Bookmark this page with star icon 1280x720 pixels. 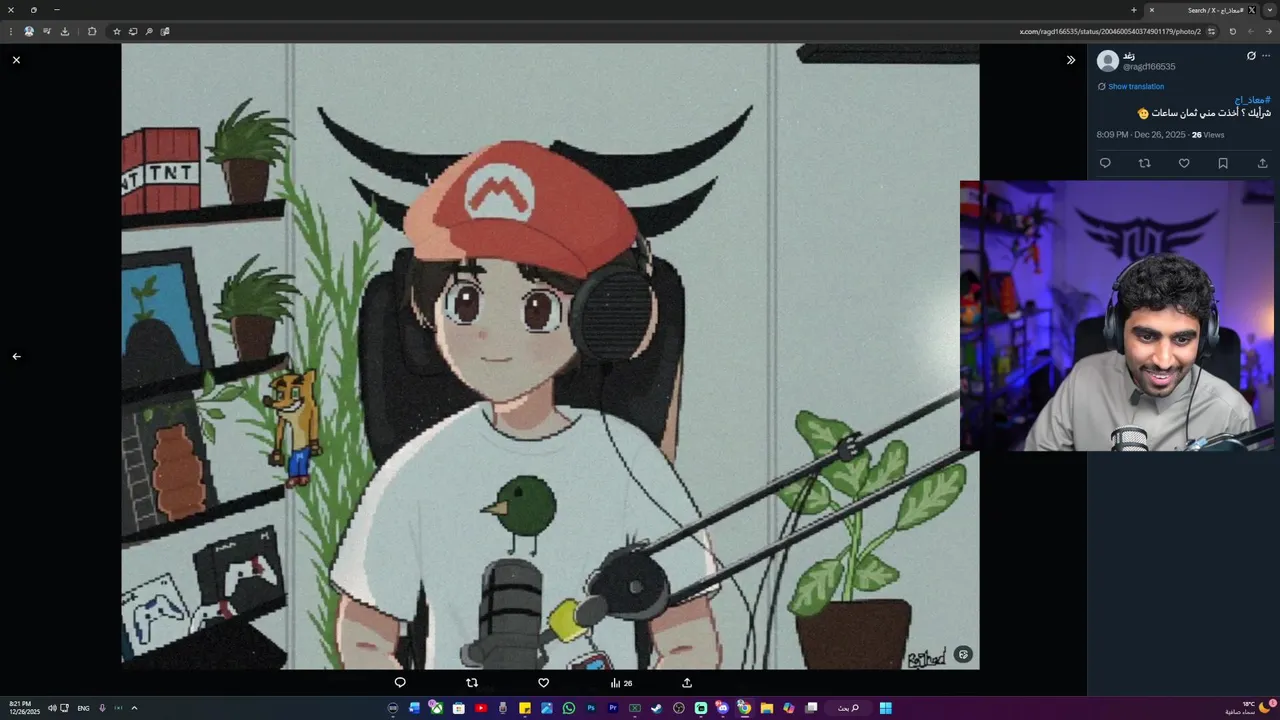point(117,32)
